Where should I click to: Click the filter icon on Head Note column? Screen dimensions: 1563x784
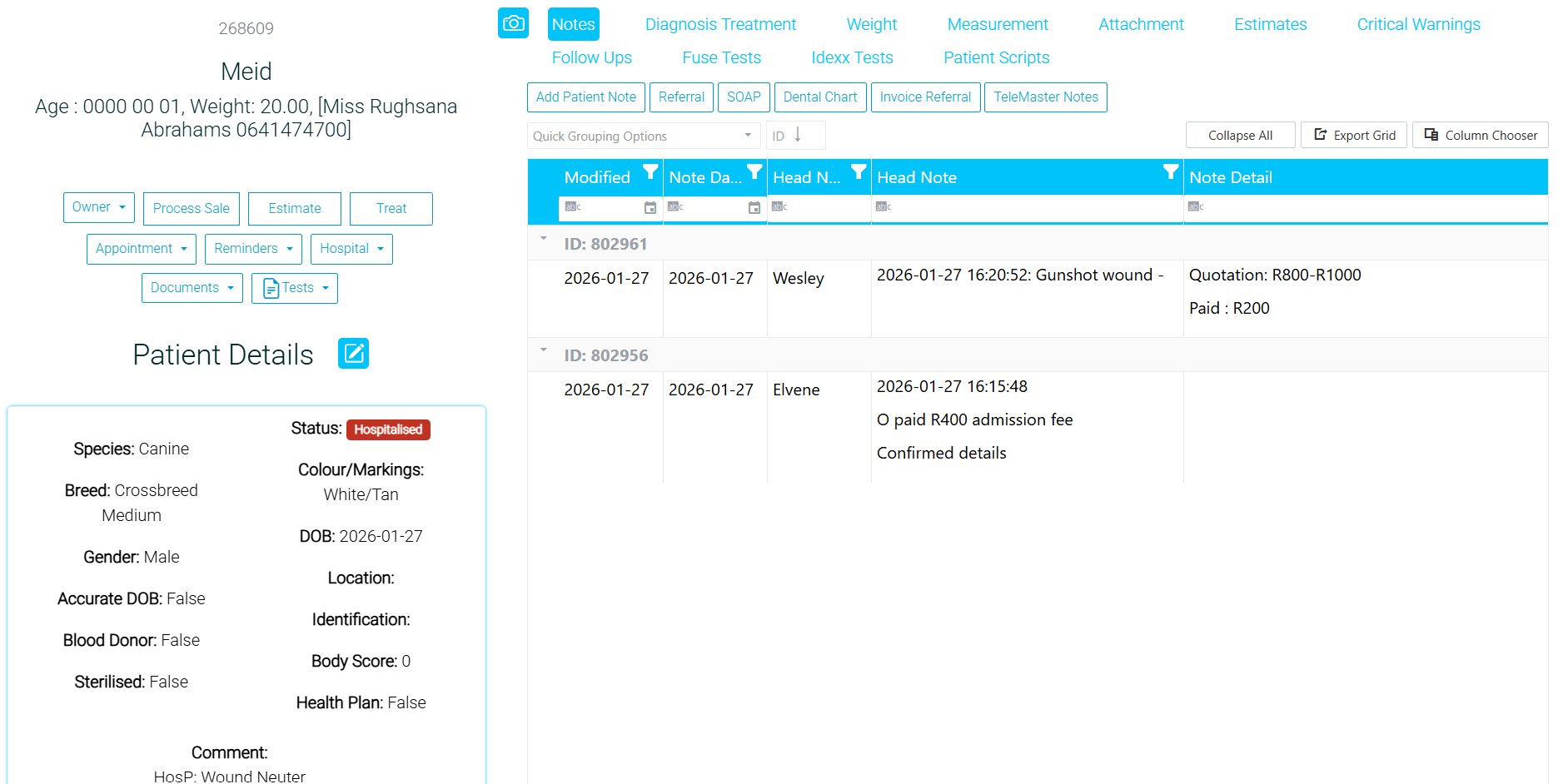coord(1171,171)
